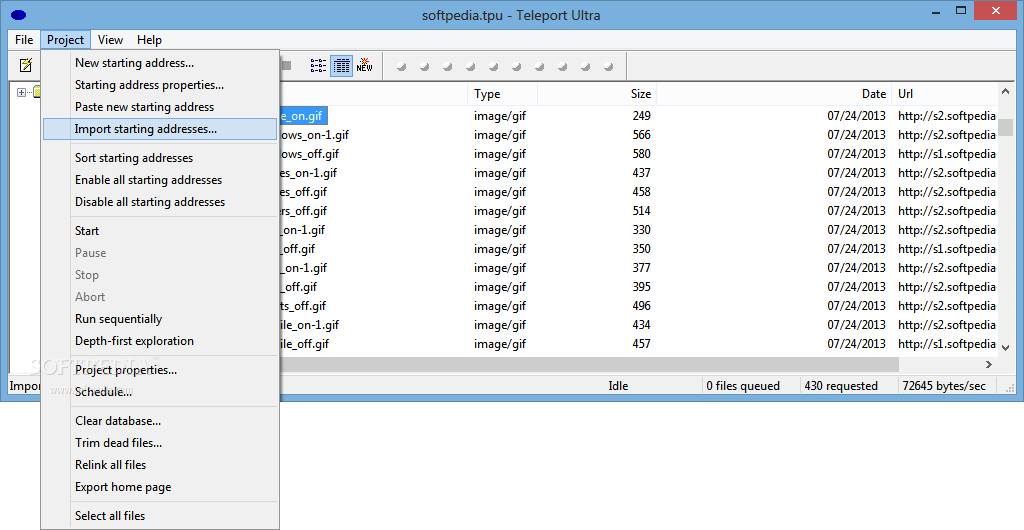Viewport: 1024px width, 530px height.
Task: Choose Disable all starting addresses
Action: [160, 202]
